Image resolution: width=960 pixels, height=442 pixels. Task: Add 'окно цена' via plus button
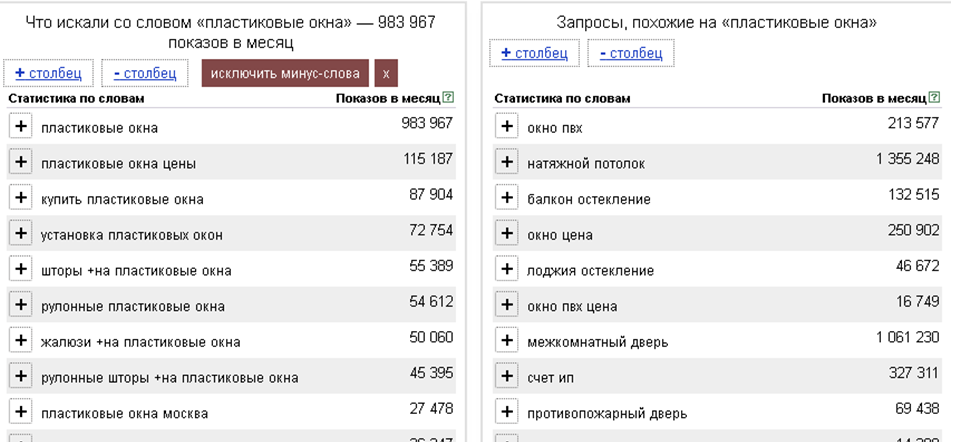(x=506, y=233)
